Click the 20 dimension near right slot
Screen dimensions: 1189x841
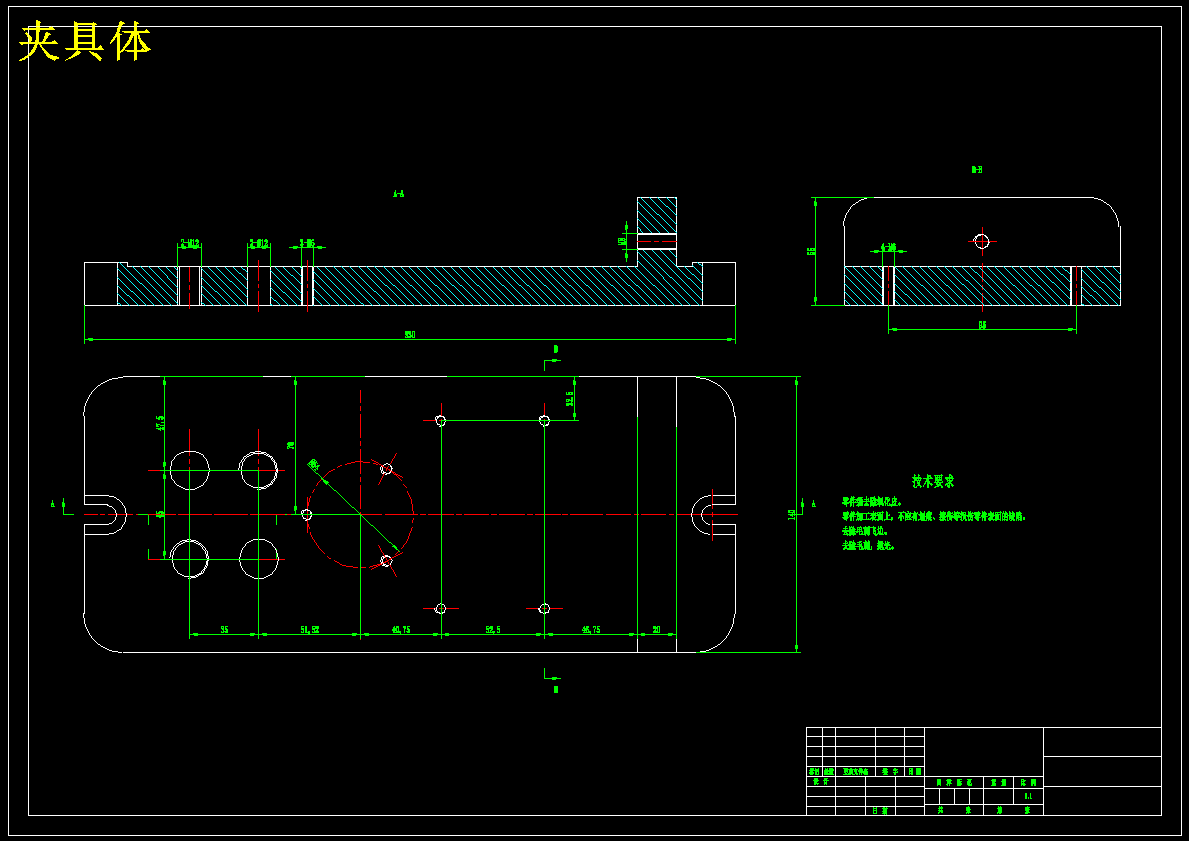(657, 629)
